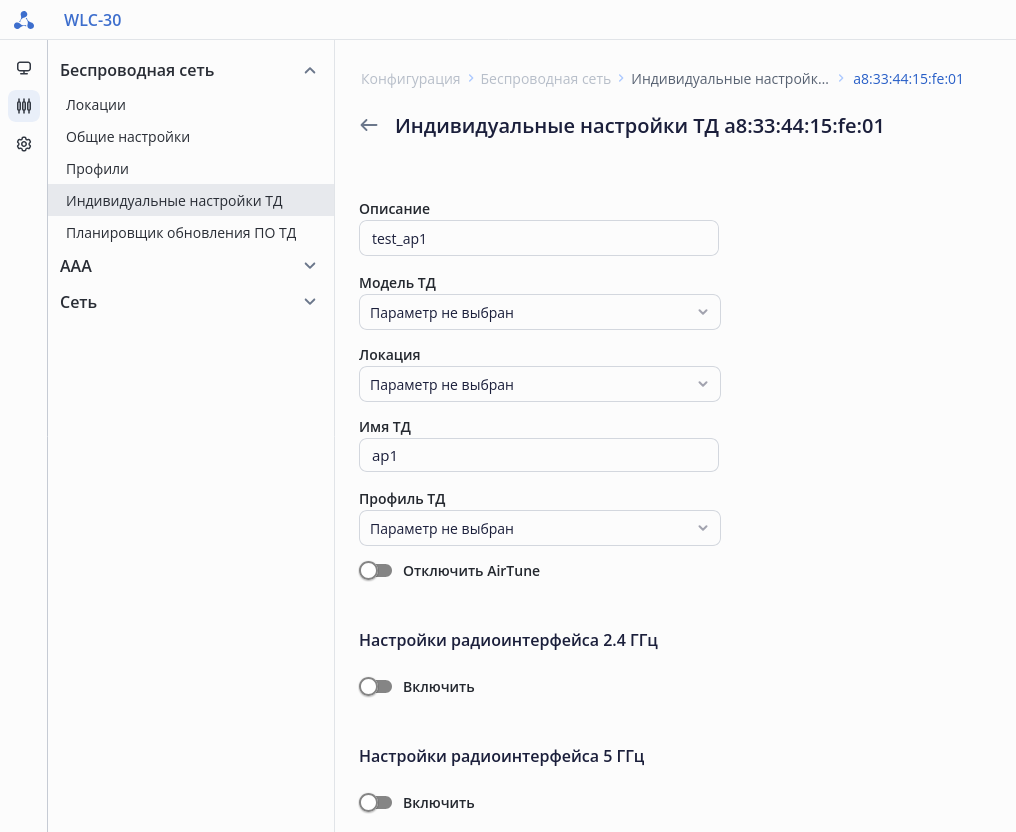Click the WLC logo icon

pyautogui.click(x=24, y=20)
